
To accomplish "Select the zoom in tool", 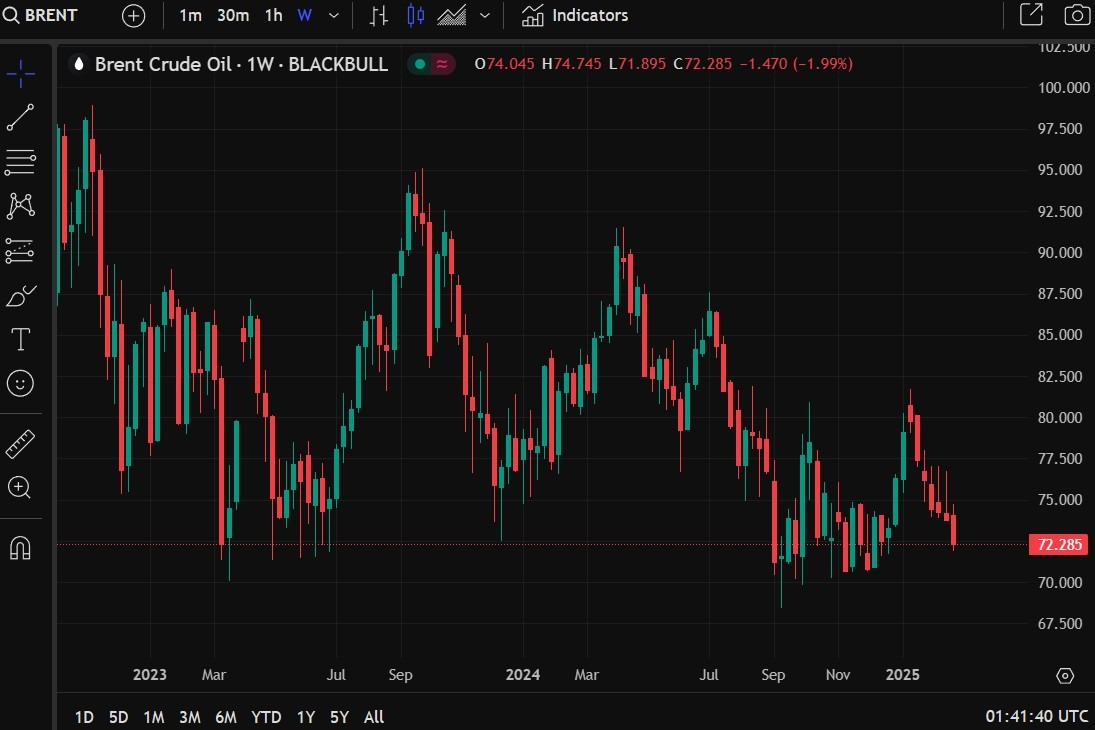I will (20, 488).
